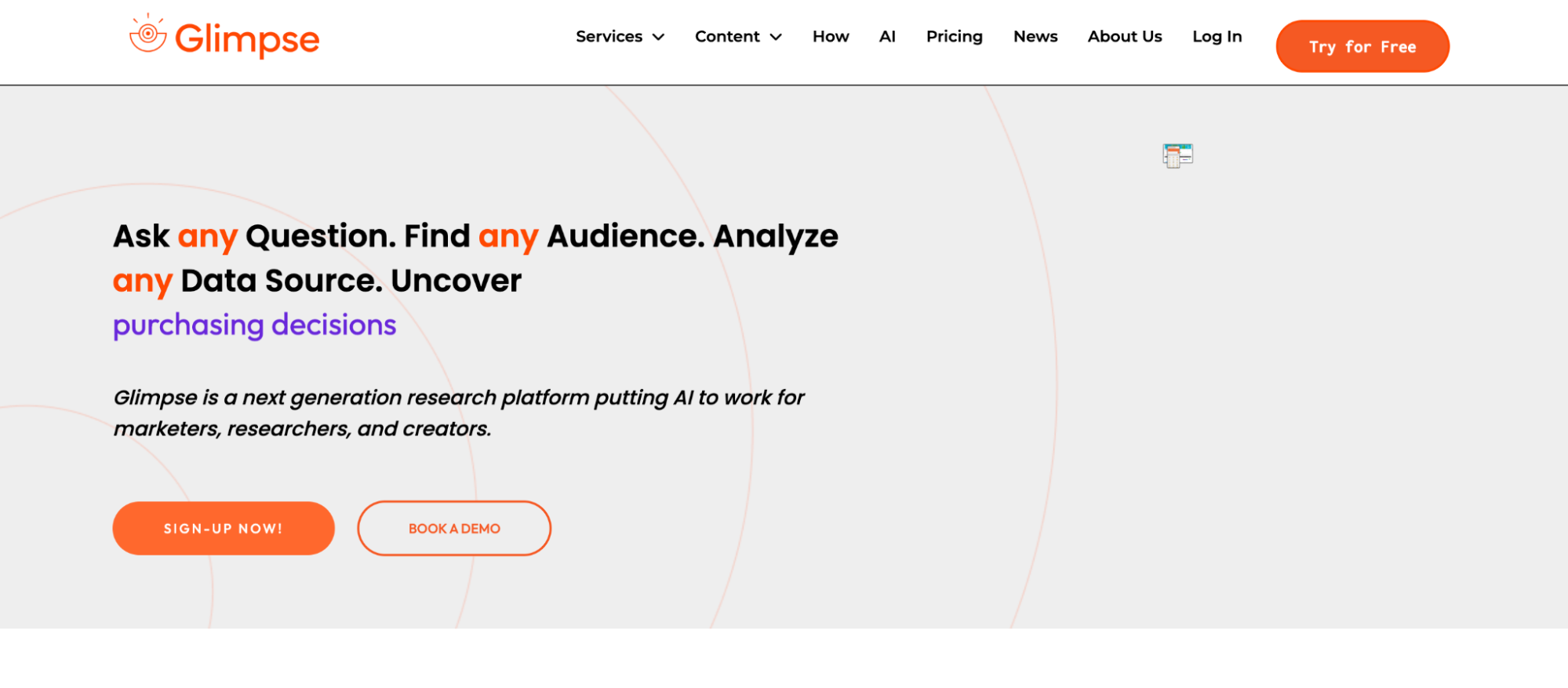Image resolution: width=1568 pixels, height=688 pixels.
Task: Click the Log In link
Action: tap(1217, 36)
